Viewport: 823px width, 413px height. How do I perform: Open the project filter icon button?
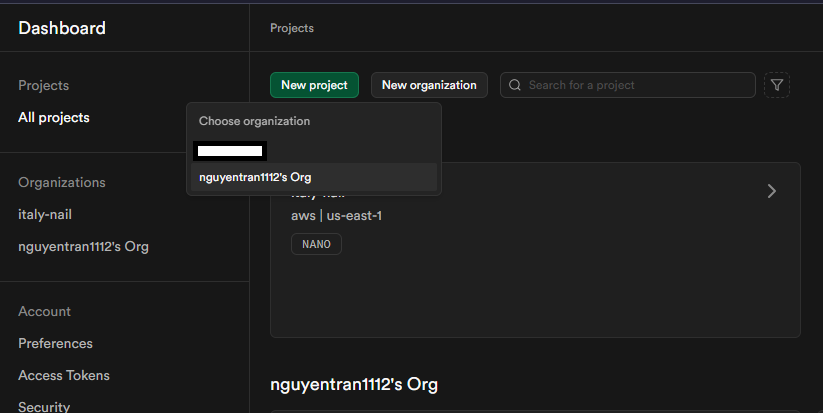tap(776, 85)
